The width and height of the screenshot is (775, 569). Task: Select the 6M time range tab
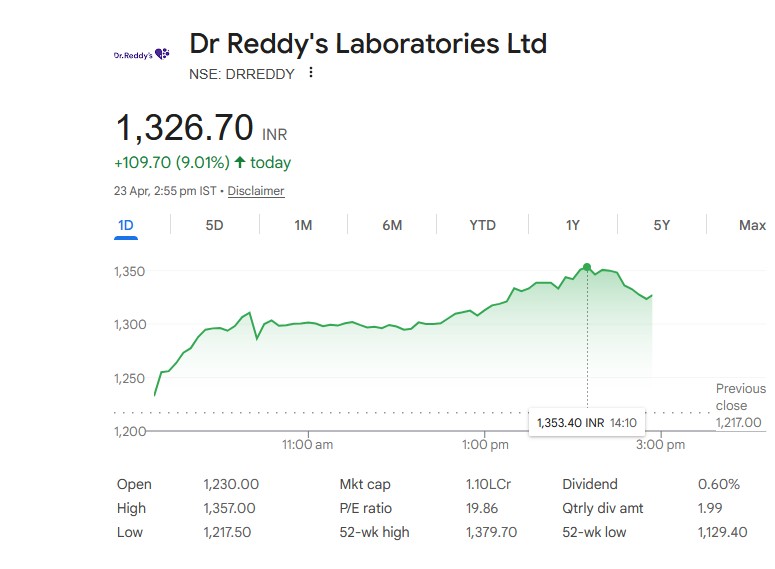coord(392,225)
